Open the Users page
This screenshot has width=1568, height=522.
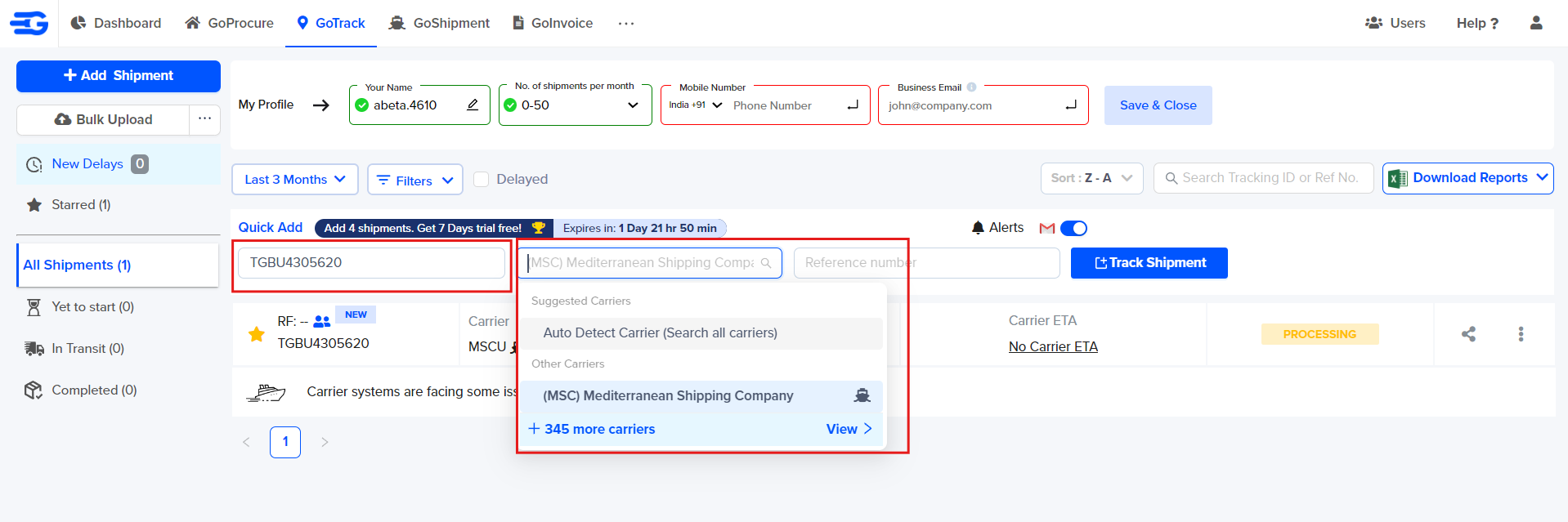pyautogui.click(x=1395, y=23)
